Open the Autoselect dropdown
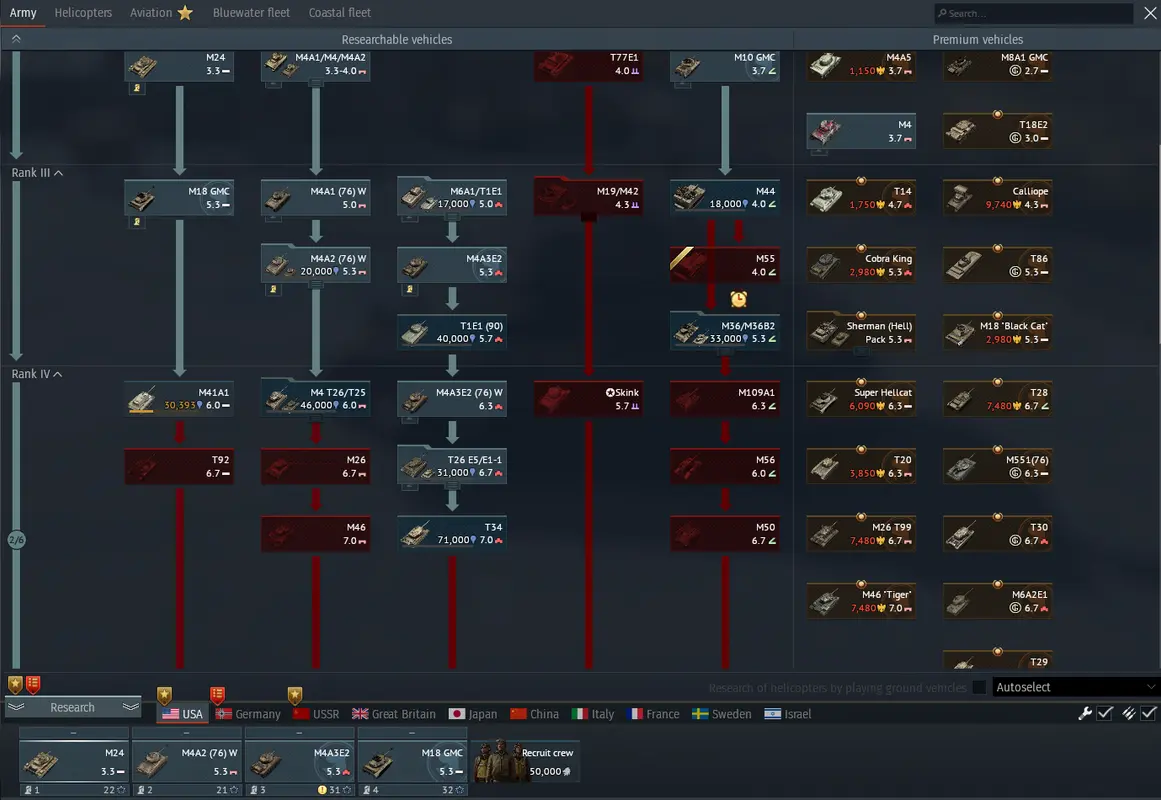The width and height of the screenshot is (1161, 800). pyautogui.click(x=1074, y=687)
